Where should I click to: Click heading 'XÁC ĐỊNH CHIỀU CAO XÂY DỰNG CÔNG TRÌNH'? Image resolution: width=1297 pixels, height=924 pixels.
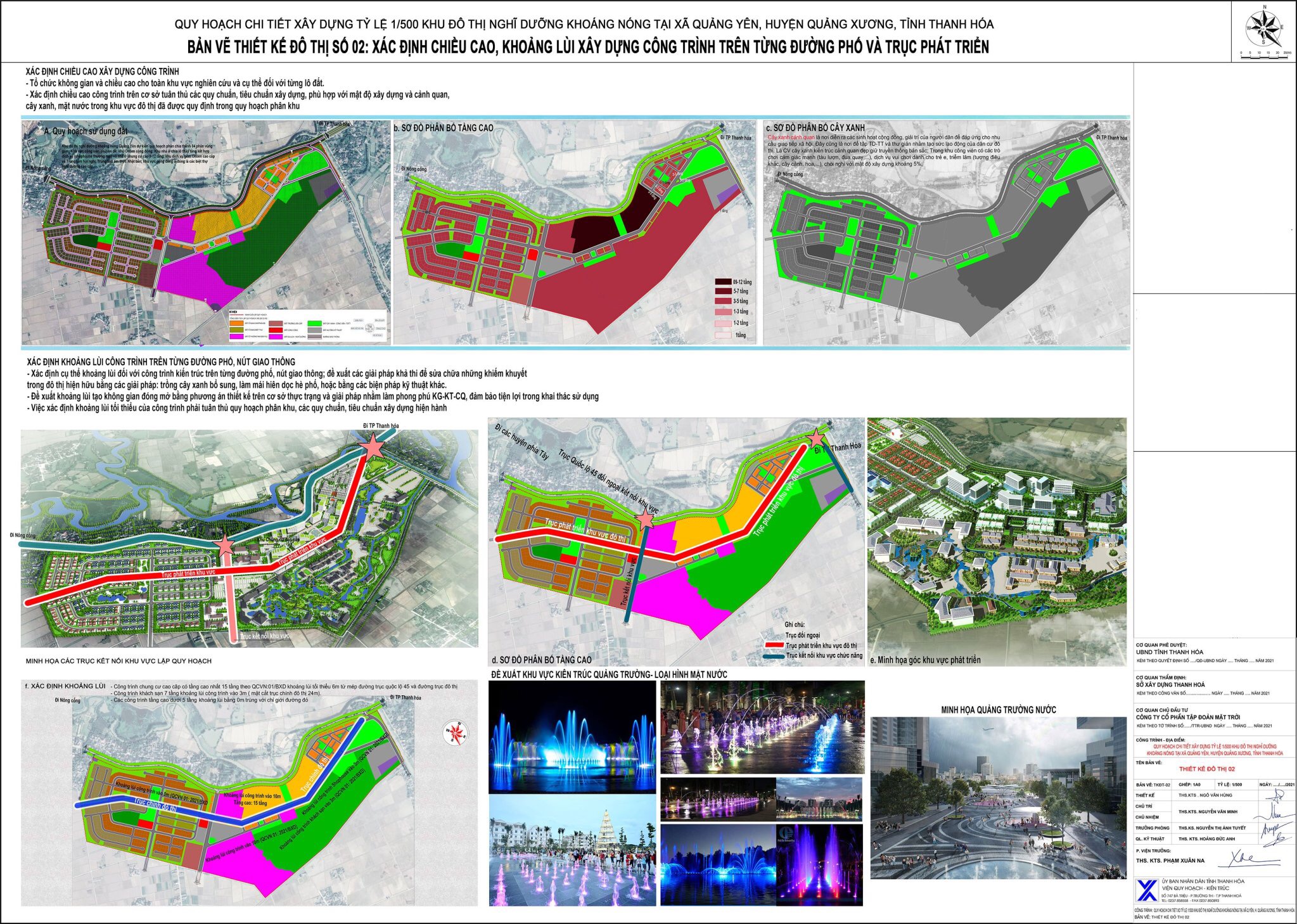click(x=103, y=72)
